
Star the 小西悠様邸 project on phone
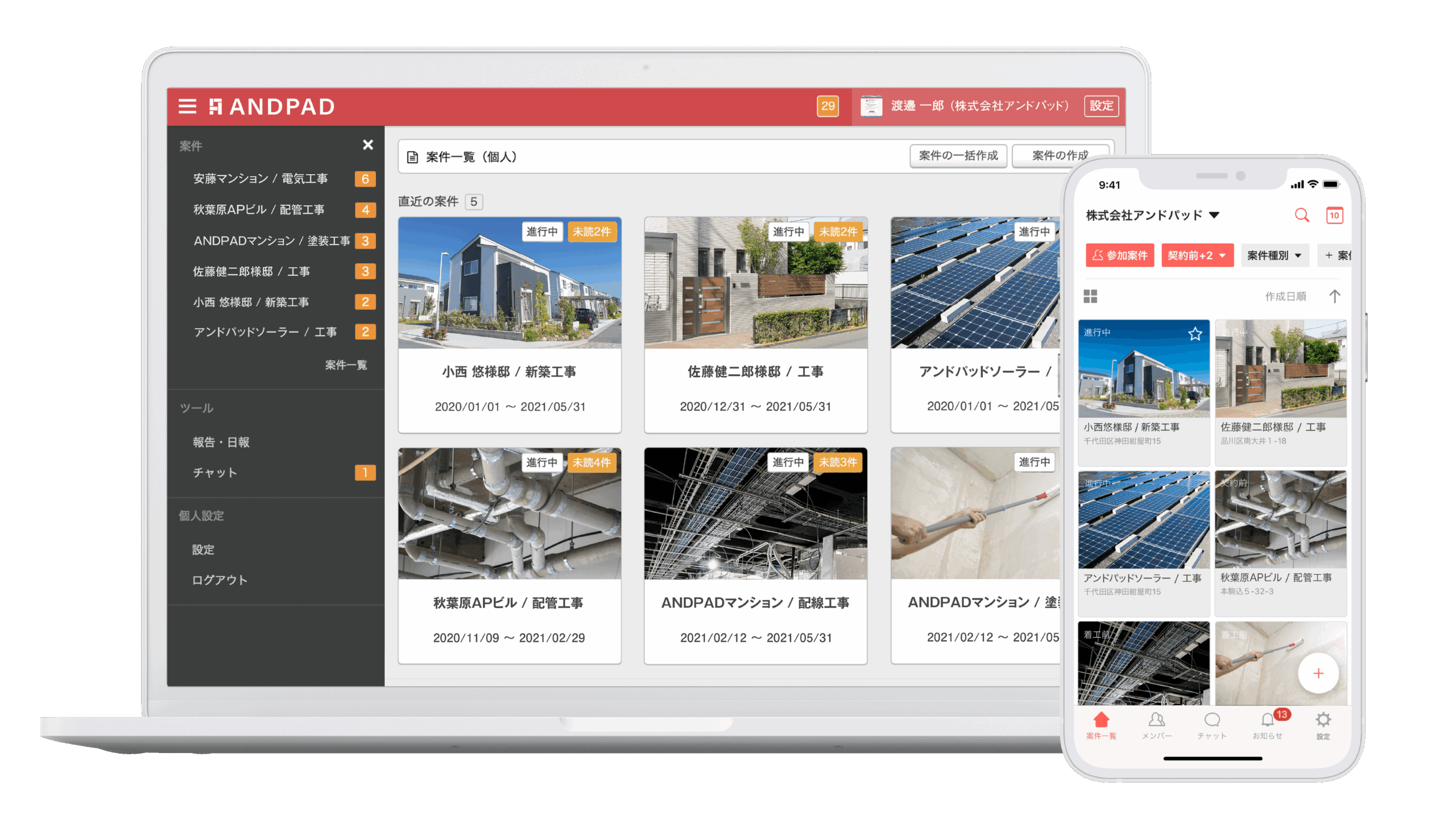[x=1194, y=334]
